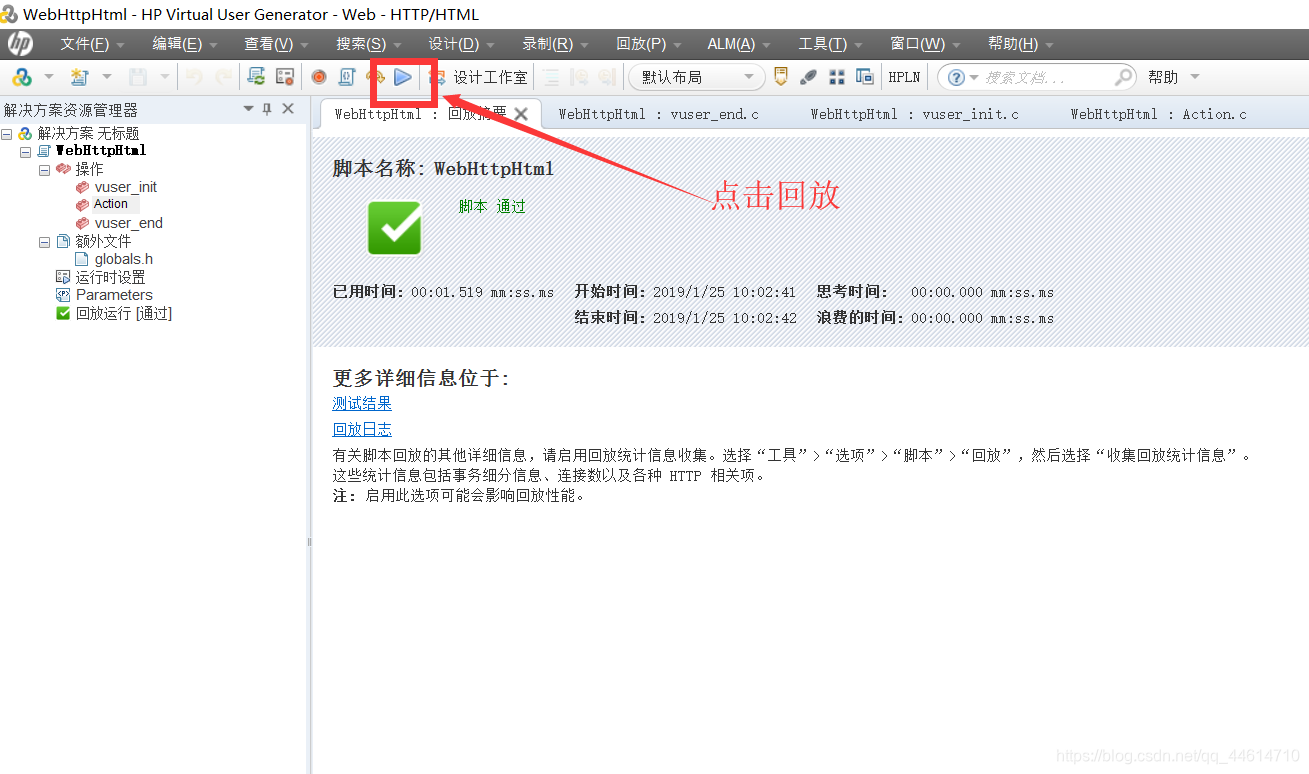Close the Solution Explorer panel
Screen dimensions: 1309x774
[288, 109]
